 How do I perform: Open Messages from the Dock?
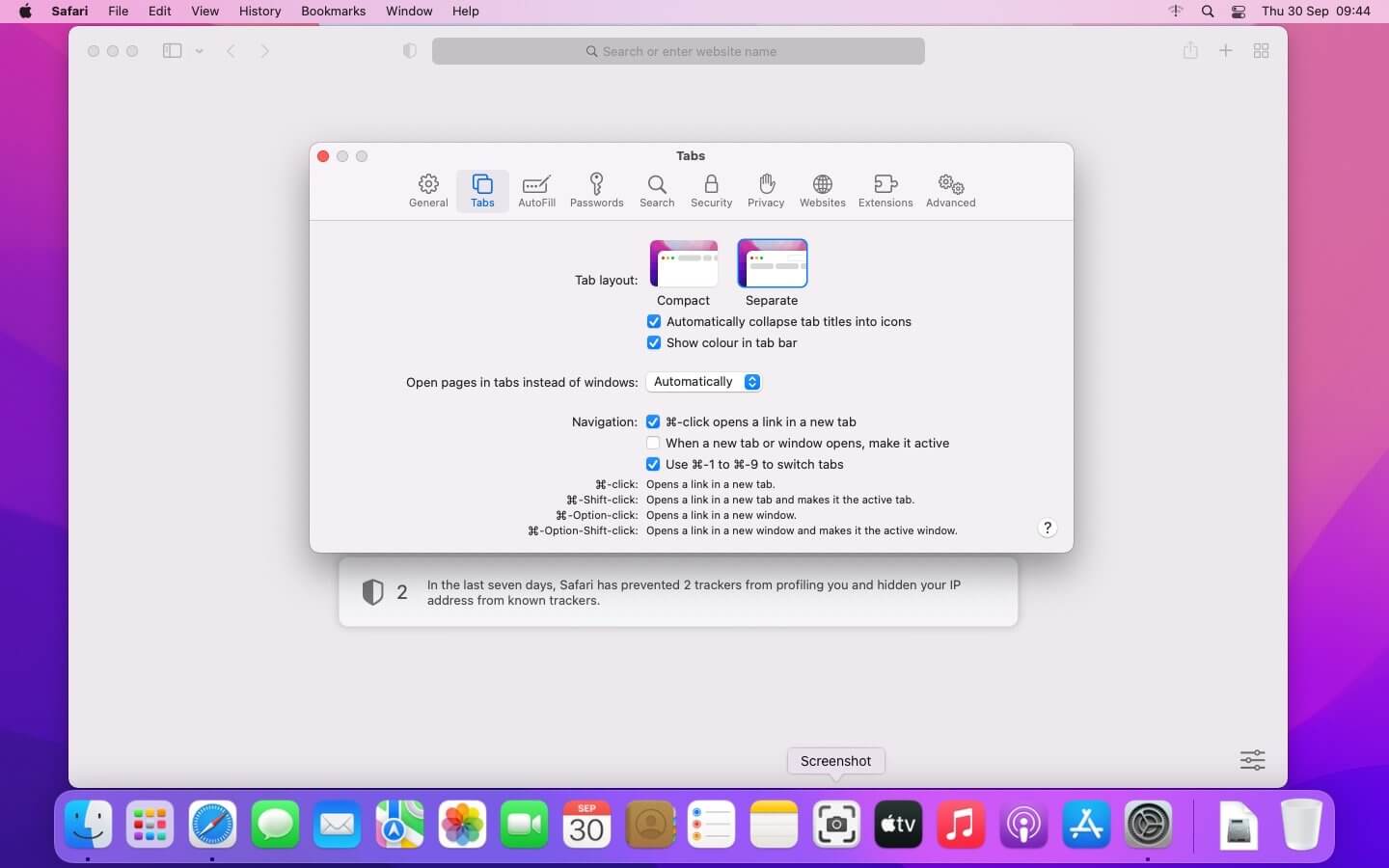(275, 825)
